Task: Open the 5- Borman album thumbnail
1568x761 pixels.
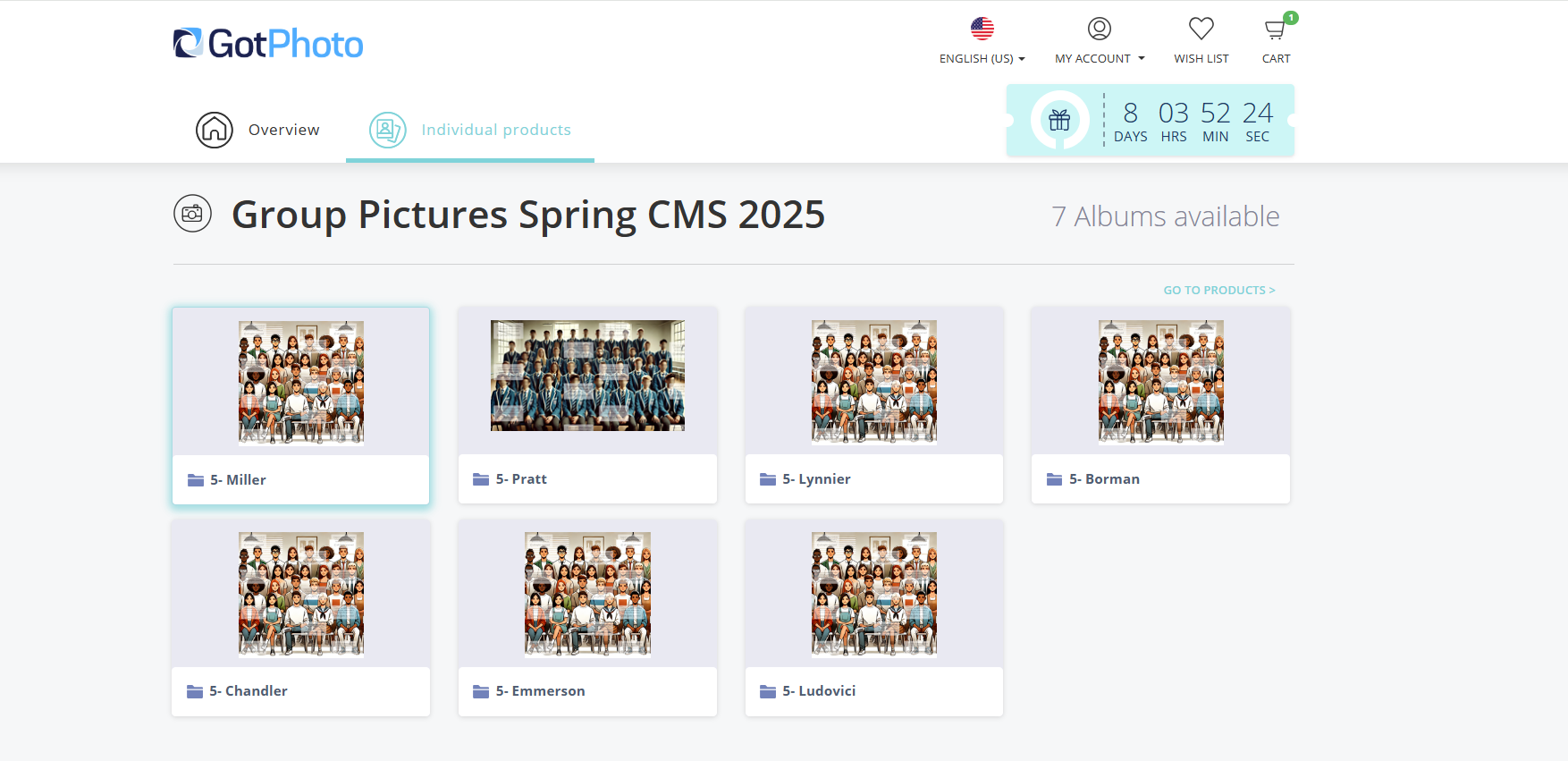Action: click(x=1161, y=382)
